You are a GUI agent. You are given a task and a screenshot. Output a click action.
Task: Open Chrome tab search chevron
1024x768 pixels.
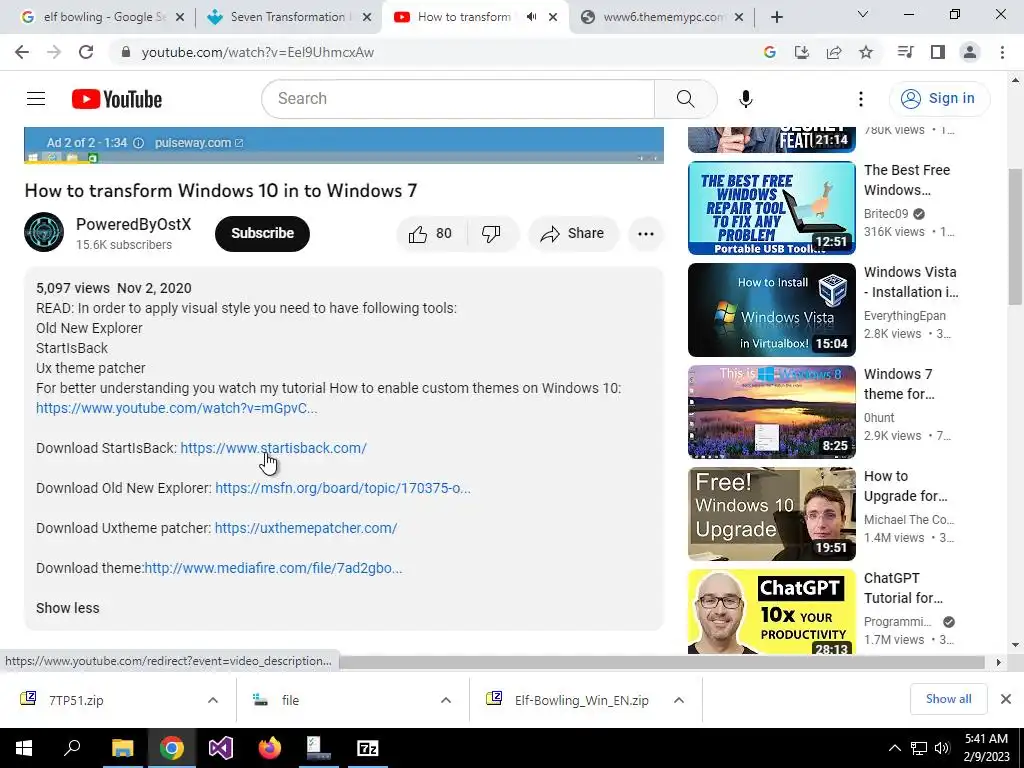[863, 14]
